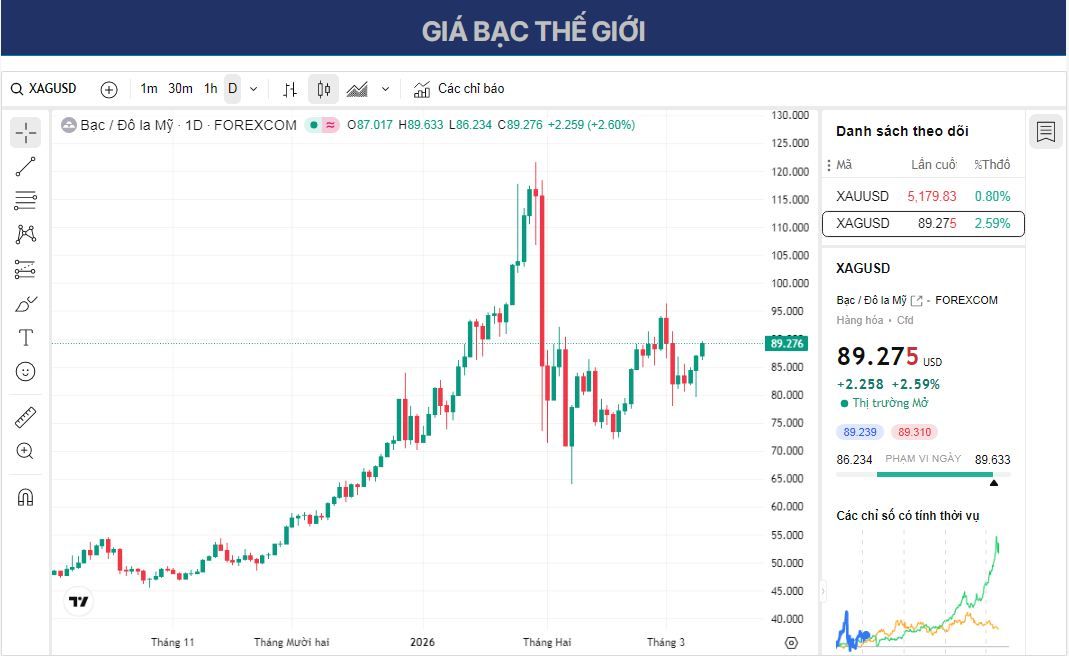Click the green day range bar
The height and width of the screenshot is (656, 1069).
click(935, 474)
